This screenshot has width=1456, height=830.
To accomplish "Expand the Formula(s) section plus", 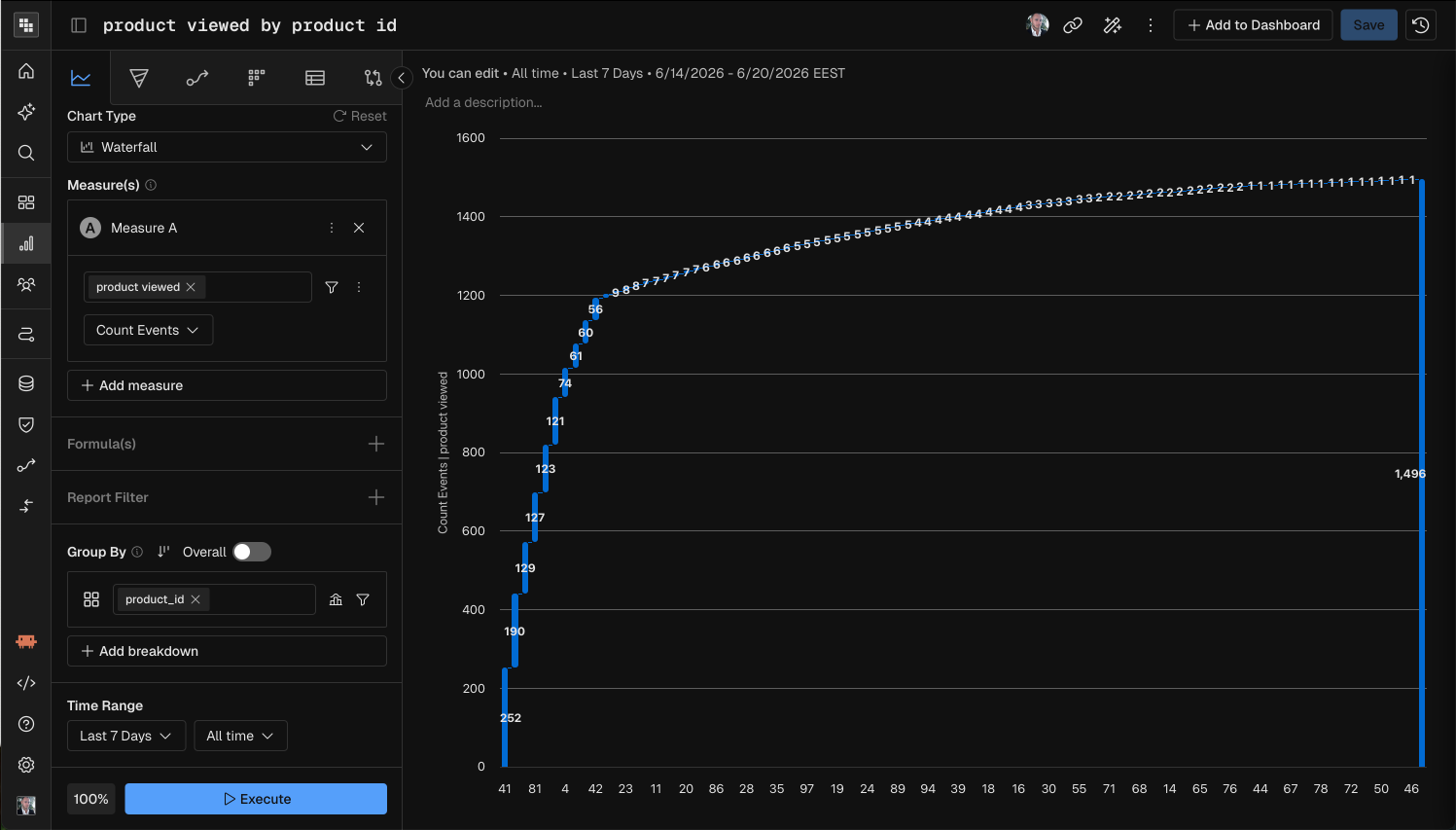I will coord(376,444).
